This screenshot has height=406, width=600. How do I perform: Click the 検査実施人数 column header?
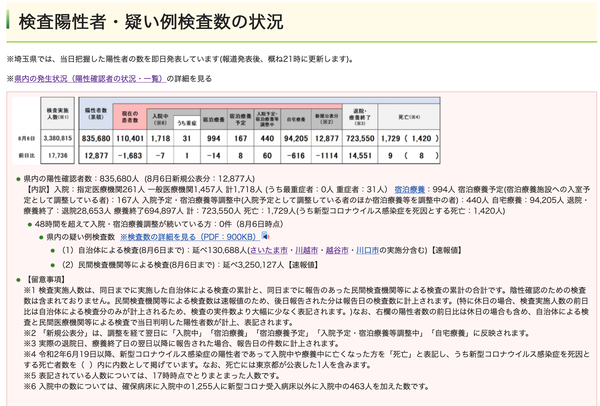(58, 113)
